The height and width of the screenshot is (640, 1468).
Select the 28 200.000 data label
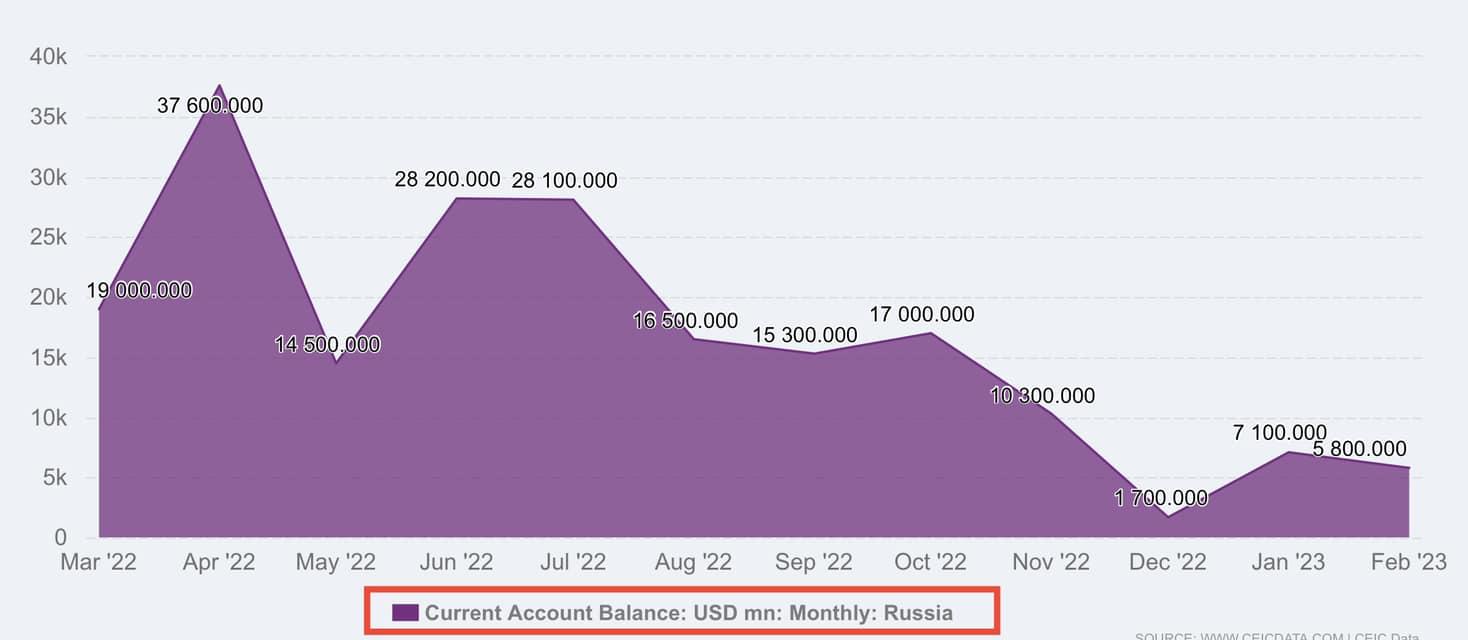click(447, 180)
